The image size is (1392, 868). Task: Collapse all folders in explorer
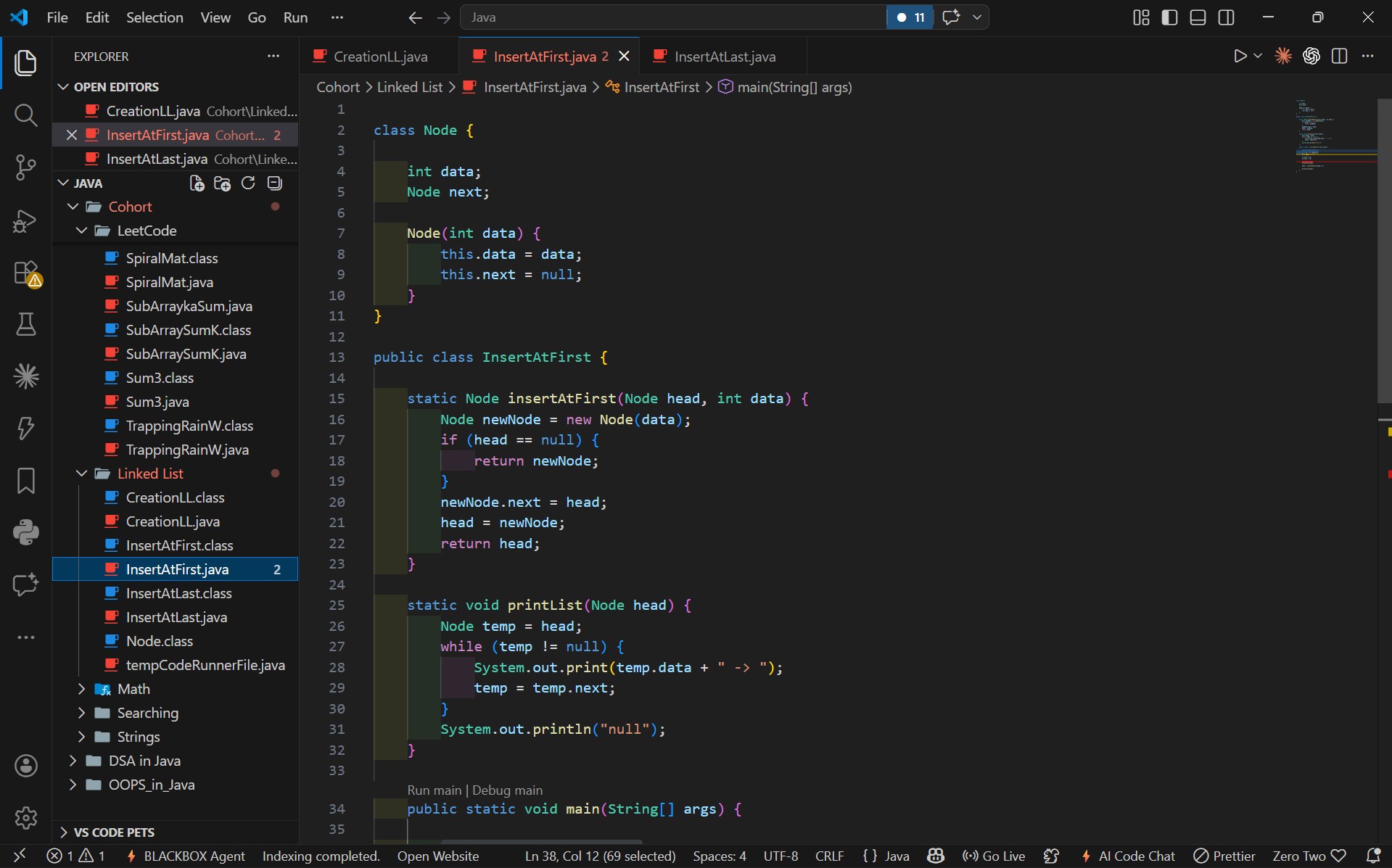coord(274,183)
